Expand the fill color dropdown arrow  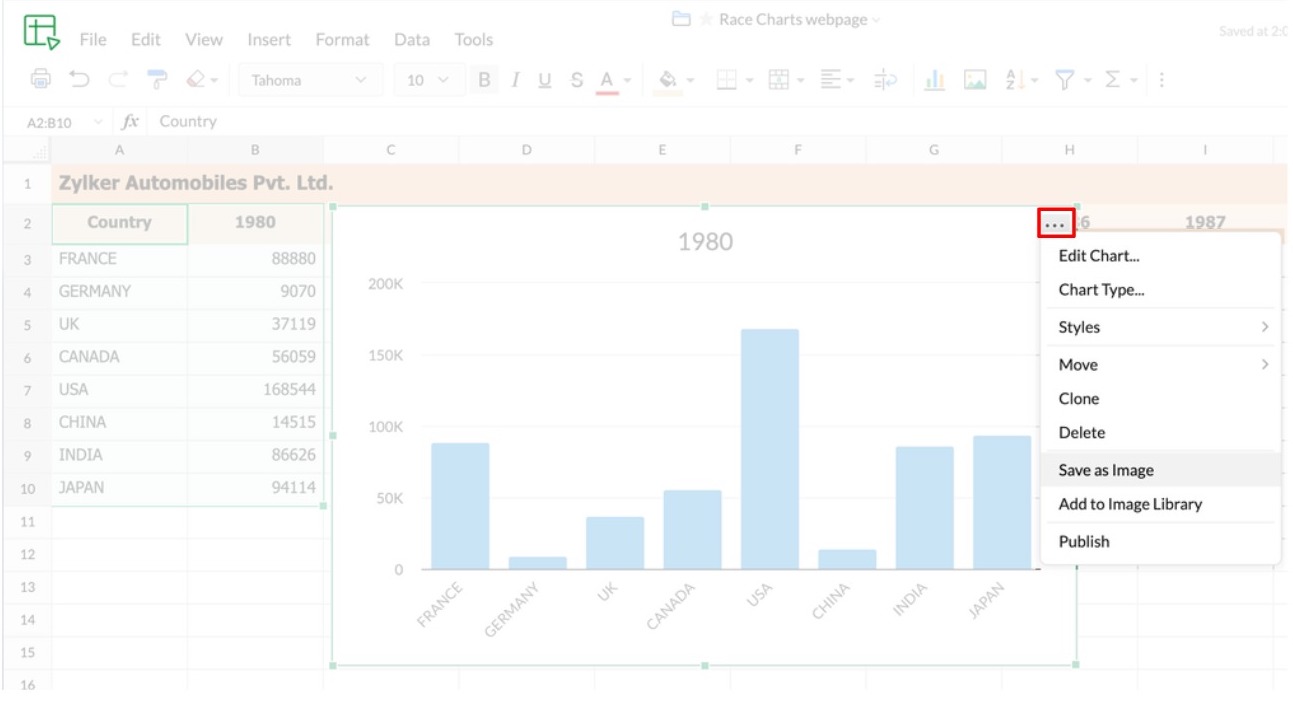point(689,80)
